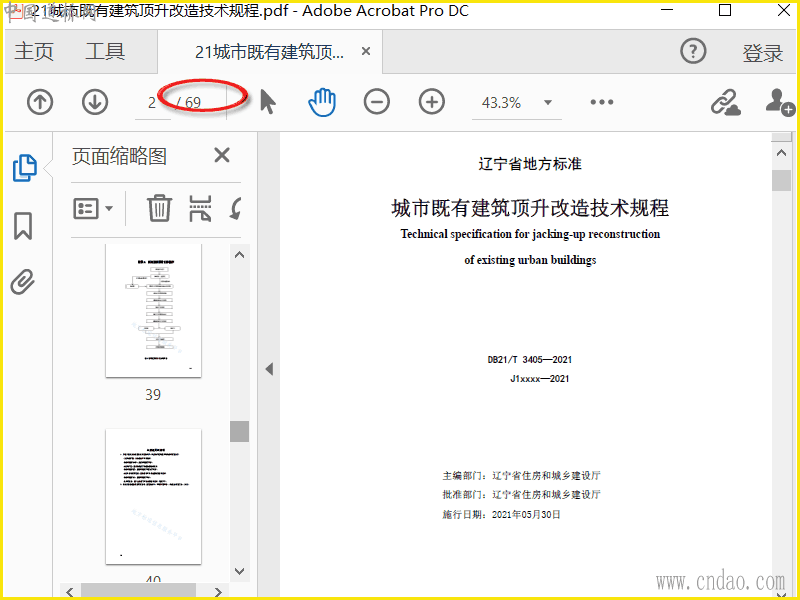Image resolution: width=800 pixels, height=600 pixels.
Task: Click the document title 城市既有建筑顶升改造技术规程
Action: [530, 208]
